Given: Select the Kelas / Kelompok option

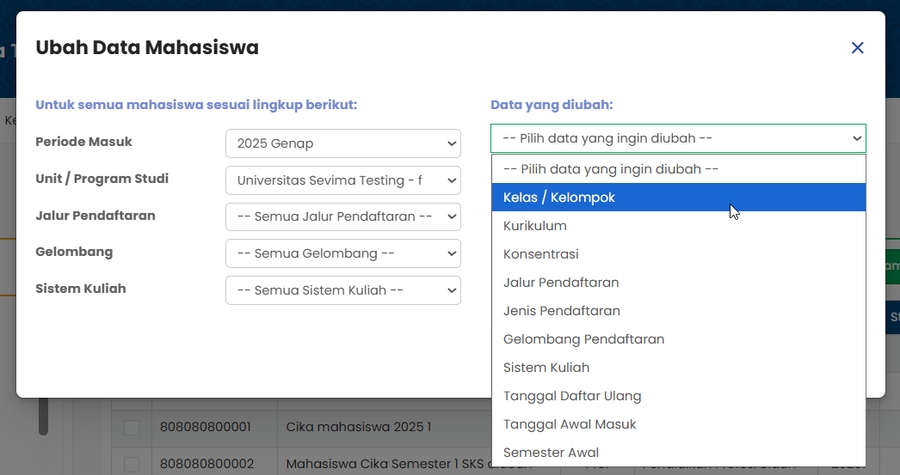Looking at the screenshot, I should (x=678, y=198).
